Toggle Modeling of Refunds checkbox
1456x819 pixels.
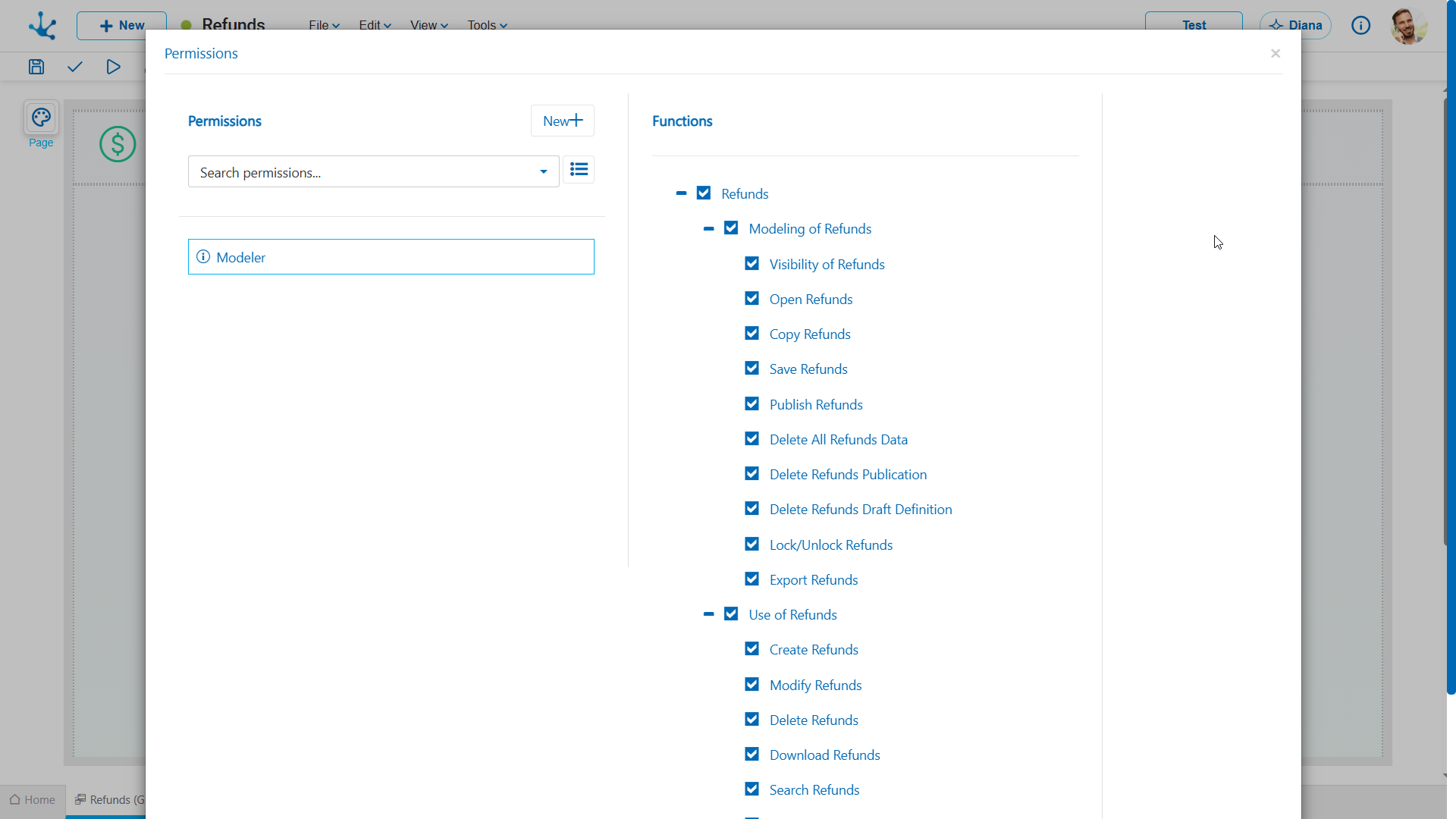pyautogui.click(x=731, y=228)
